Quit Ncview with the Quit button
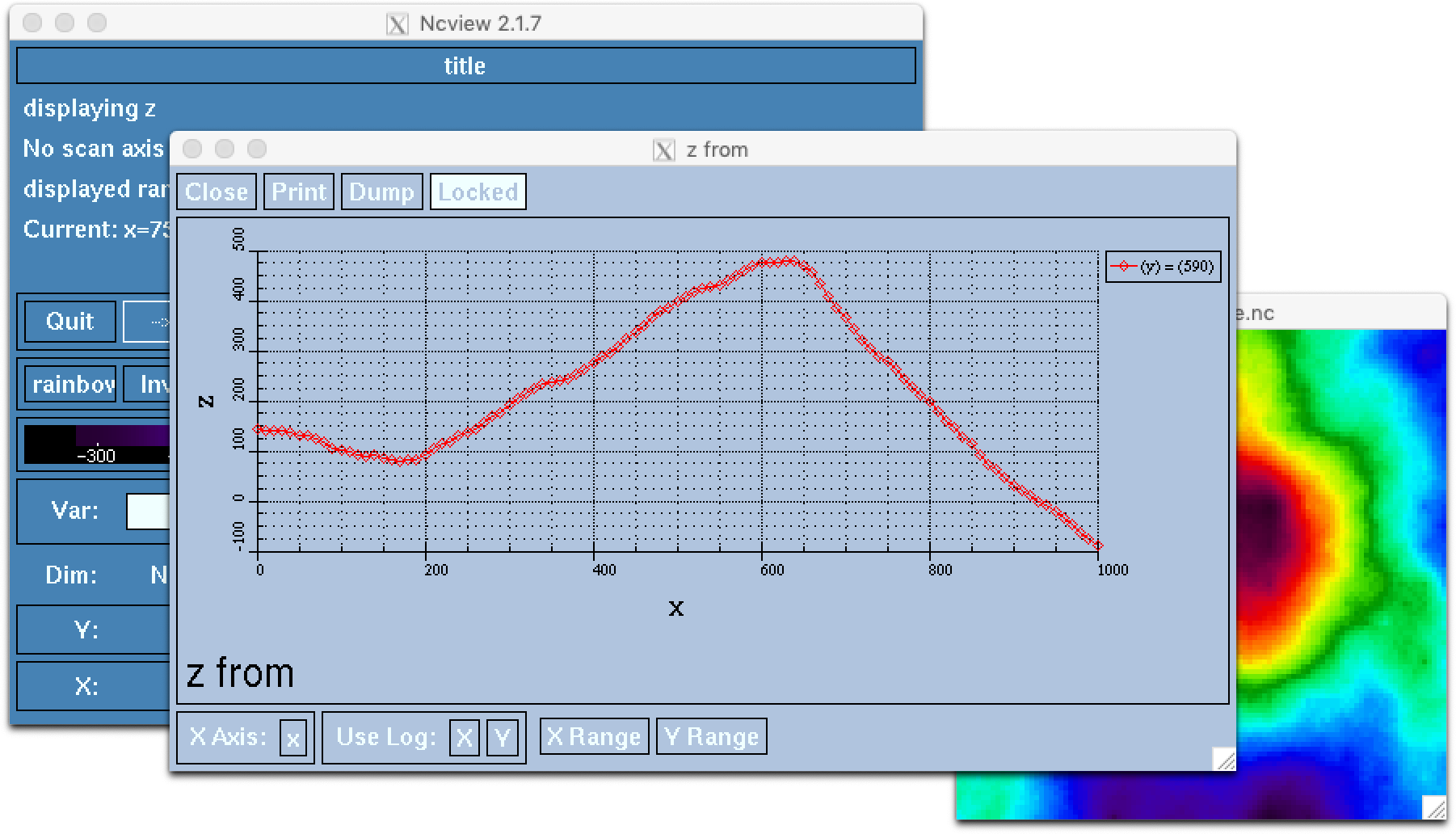This screenshot has height=834, width=1456. click(70, 322)
